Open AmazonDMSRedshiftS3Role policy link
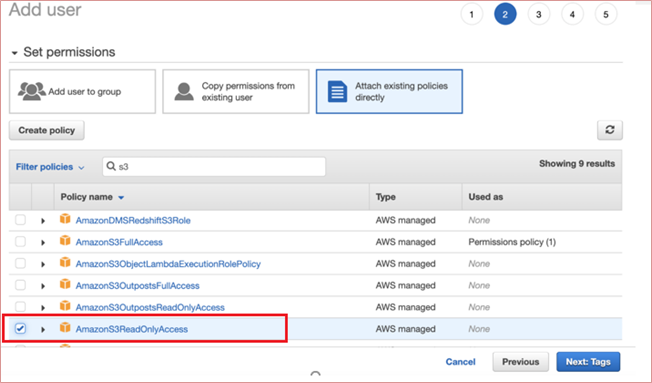This screenshot has width=652, height=383. pyautogui.click(x=133, y=220)
